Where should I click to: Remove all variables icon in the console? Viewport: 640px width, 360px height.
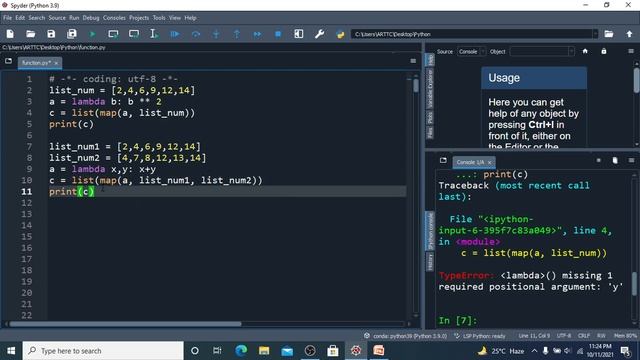point(615,160)
